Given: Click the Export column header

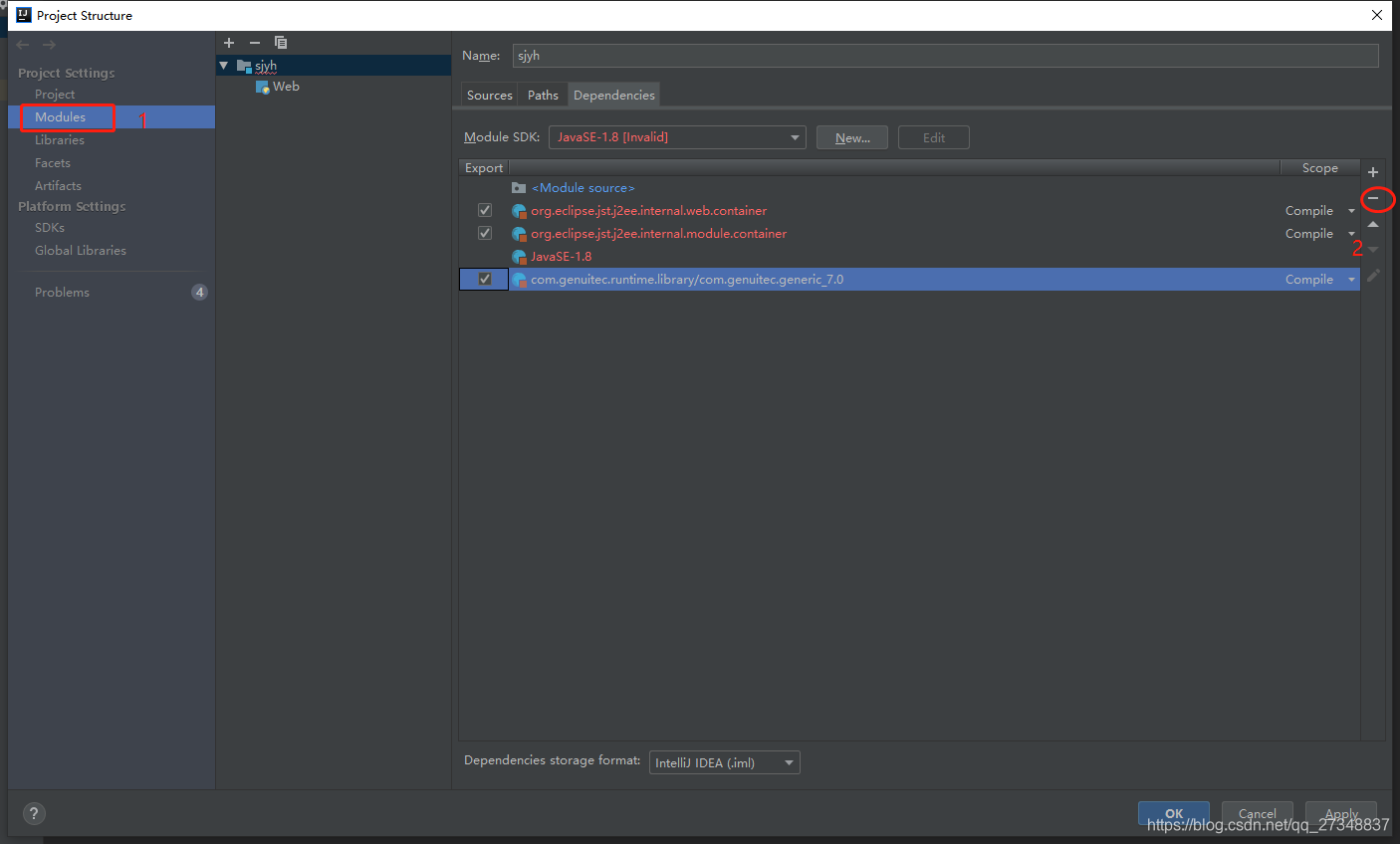Looking at the screenshot, I should (x=484, y=168).
